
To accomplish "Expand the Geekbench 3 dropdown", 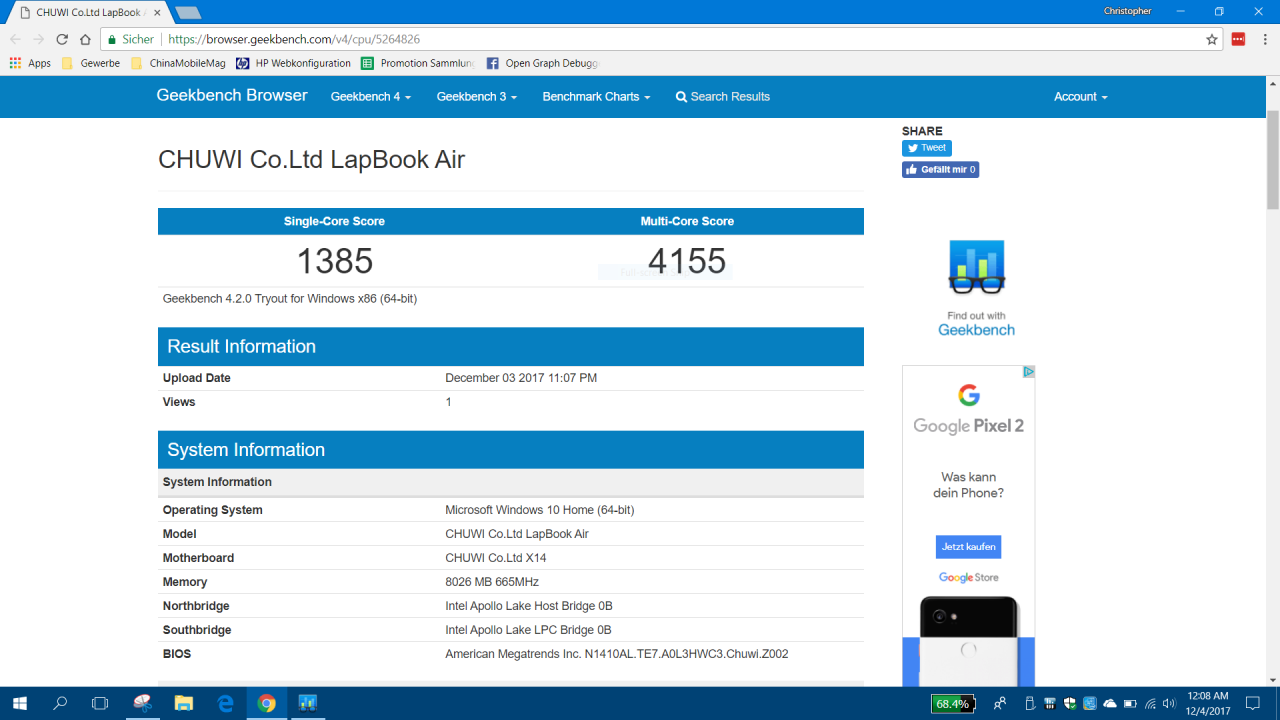I will tap(477, 97).
